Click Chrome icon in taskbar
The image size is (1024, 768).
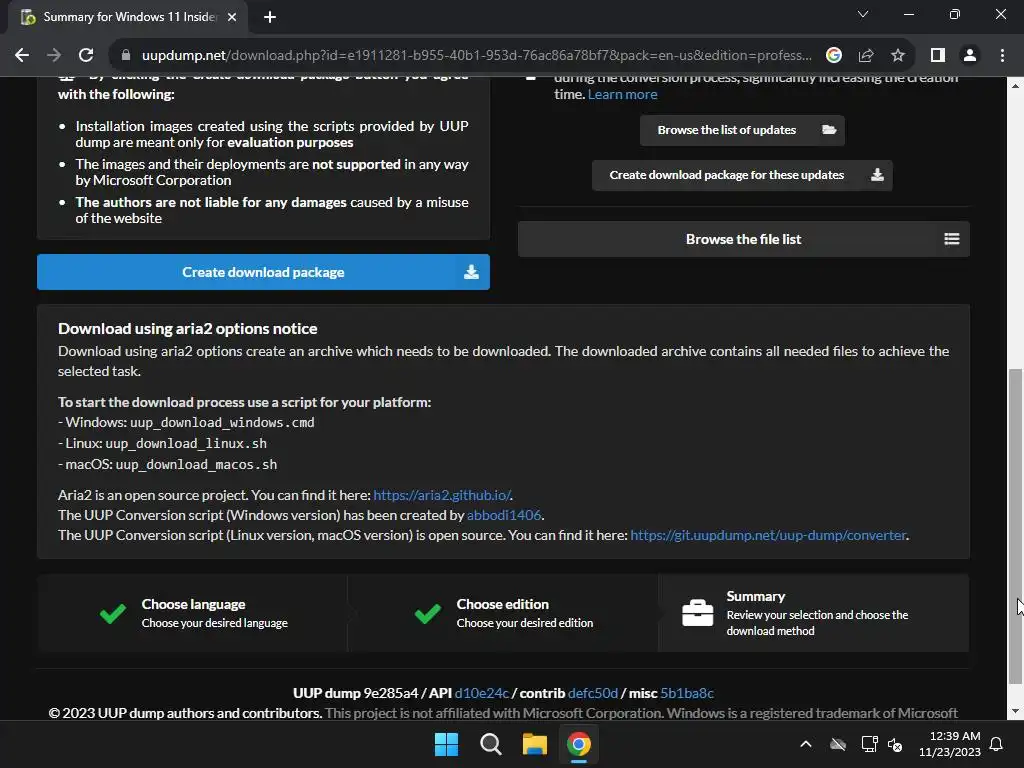579,744
